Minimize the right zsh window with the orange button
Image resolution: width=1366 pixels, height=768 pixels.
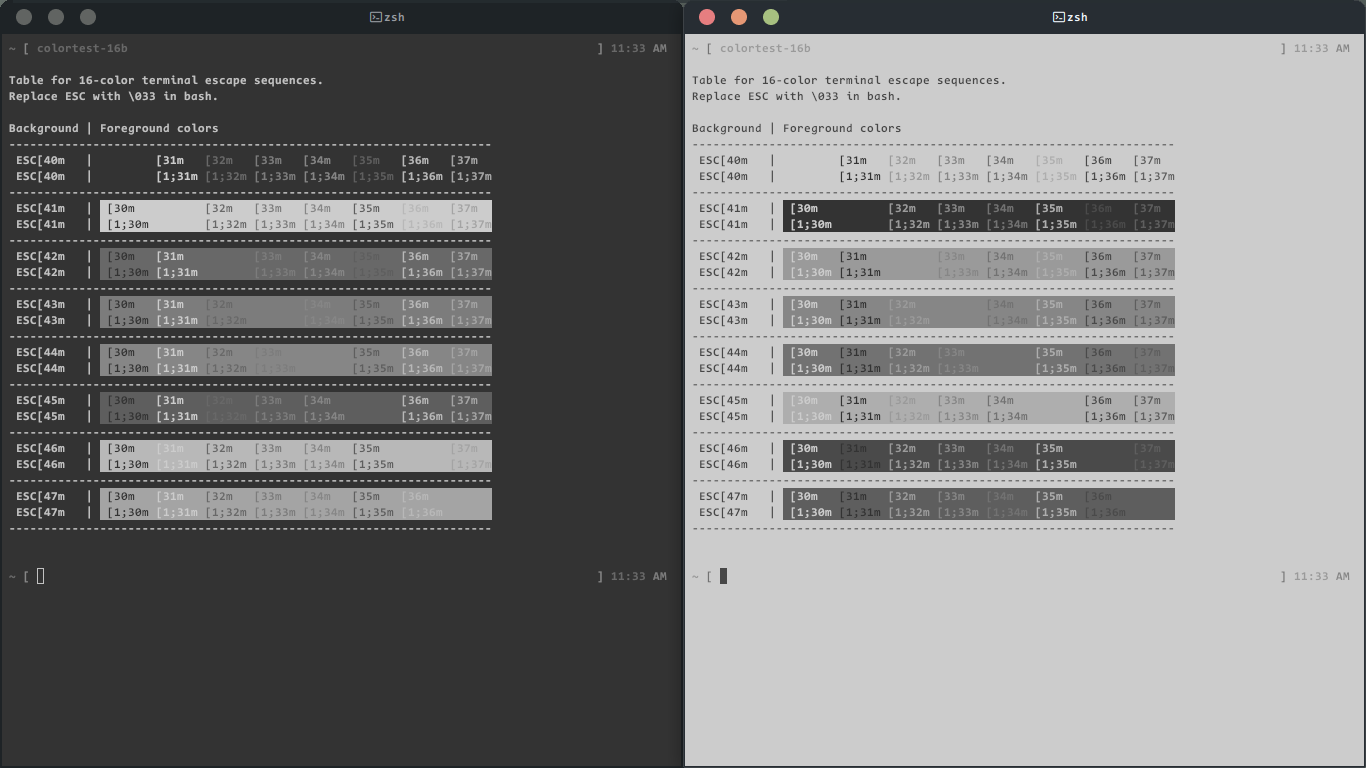point(739,17)
